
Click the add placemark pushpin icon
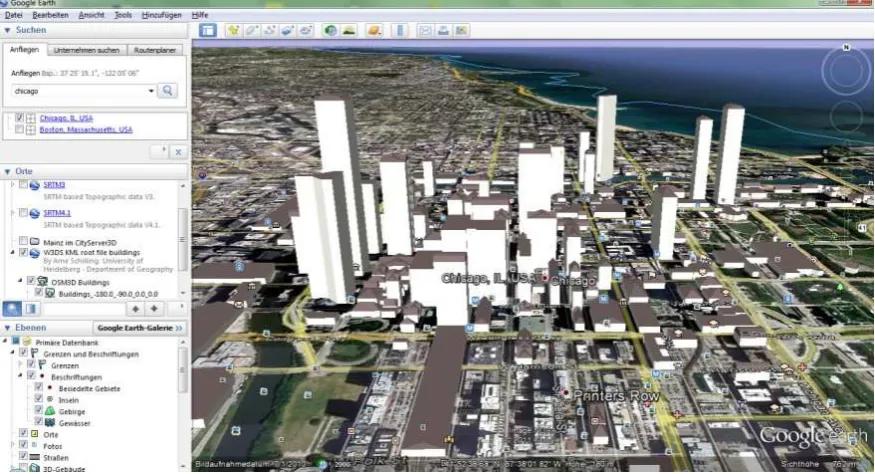pyautogui.click(x=233, y=31)
